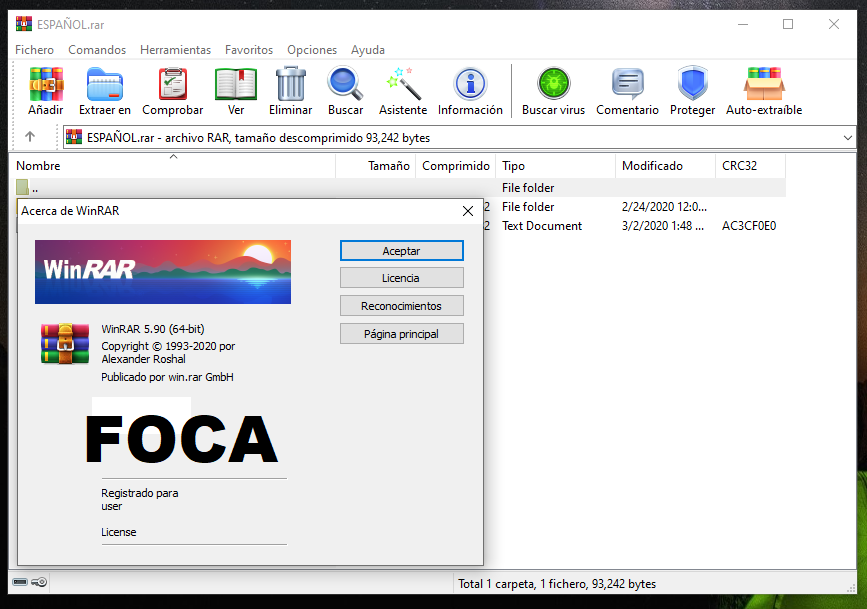Sort by the Tipo column header

pyautogui.click(x=555, y=166)
